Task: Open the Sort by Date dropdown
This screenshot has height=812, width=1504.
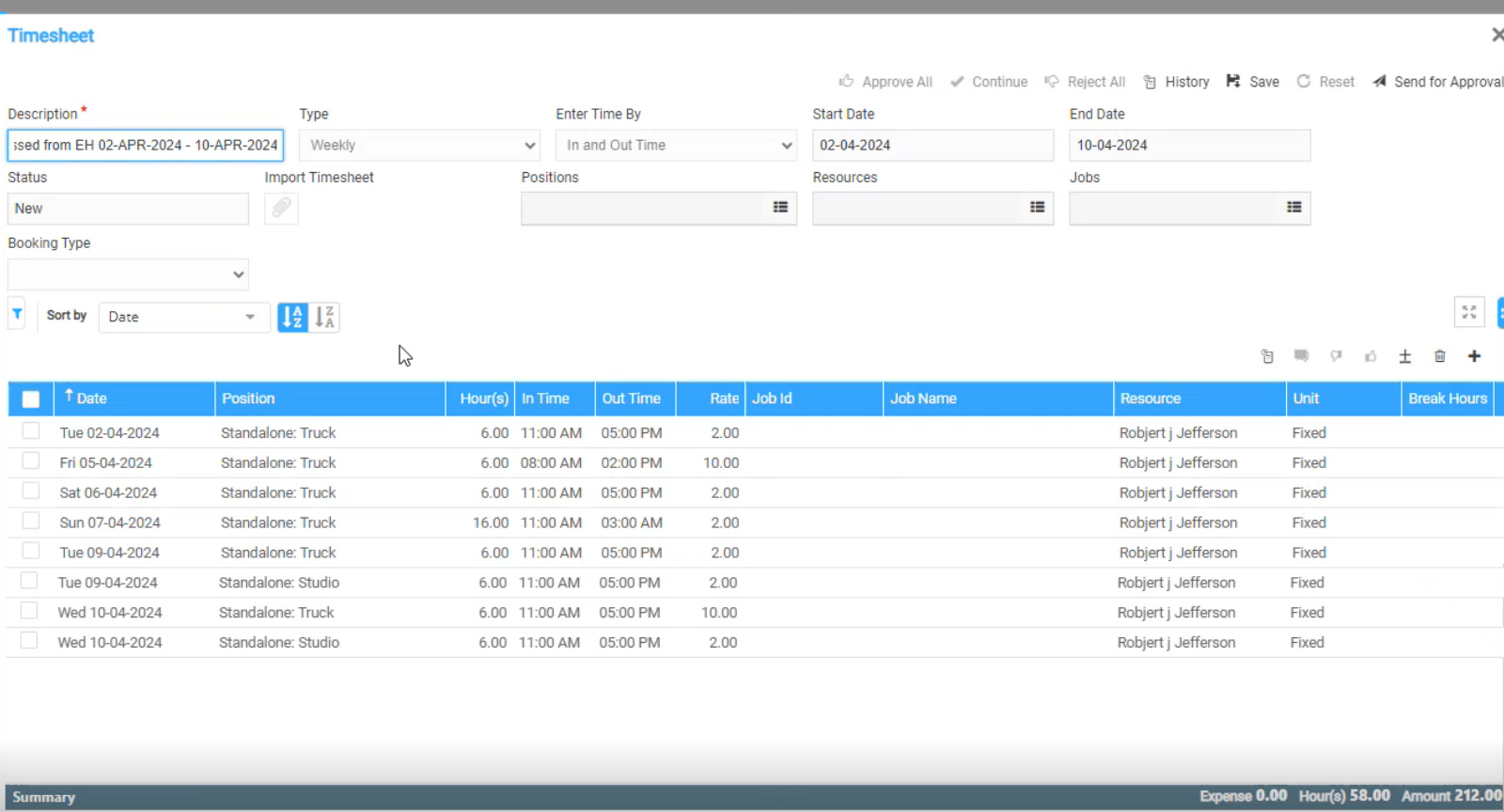Action: pos(183,318)
